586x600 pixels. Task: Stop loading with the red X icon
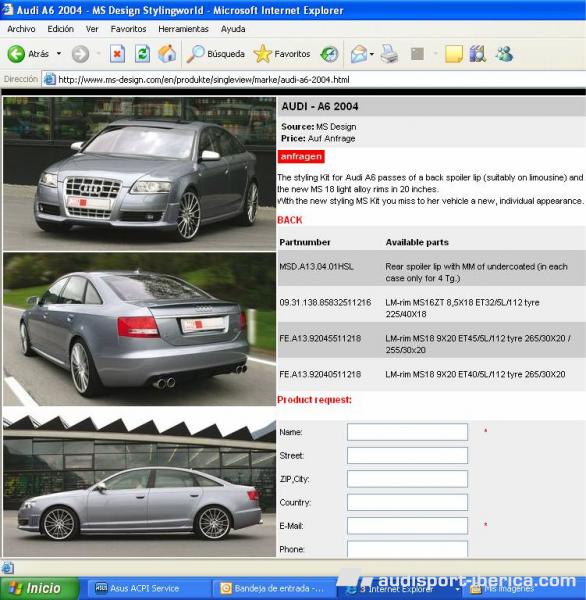point(117,54)
